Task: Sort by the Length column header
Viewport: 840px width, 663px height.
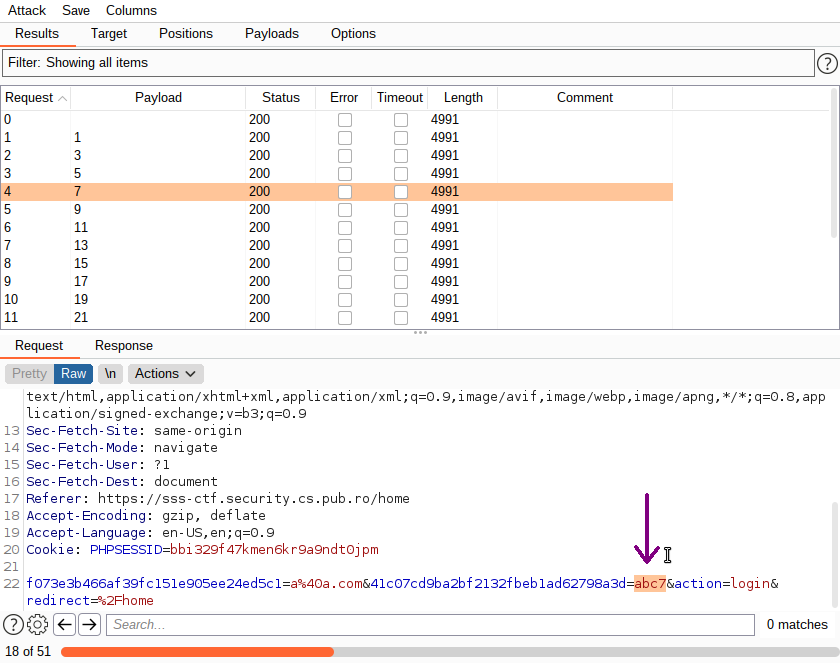Action: coord(463,98)
